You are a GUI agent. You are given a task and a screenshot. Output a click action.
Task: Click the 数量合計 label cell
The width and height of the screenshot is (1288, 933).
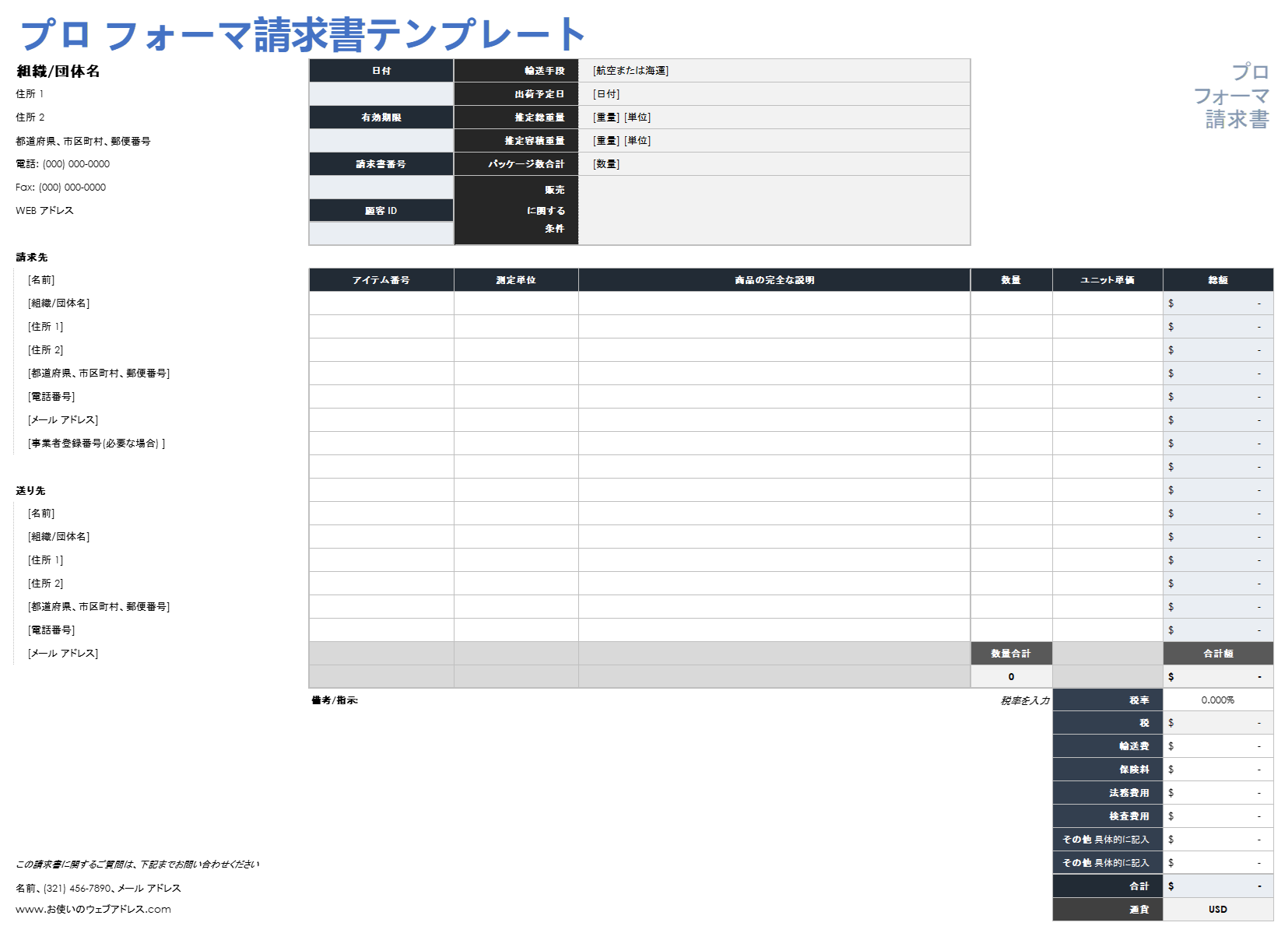(1011, 653)
